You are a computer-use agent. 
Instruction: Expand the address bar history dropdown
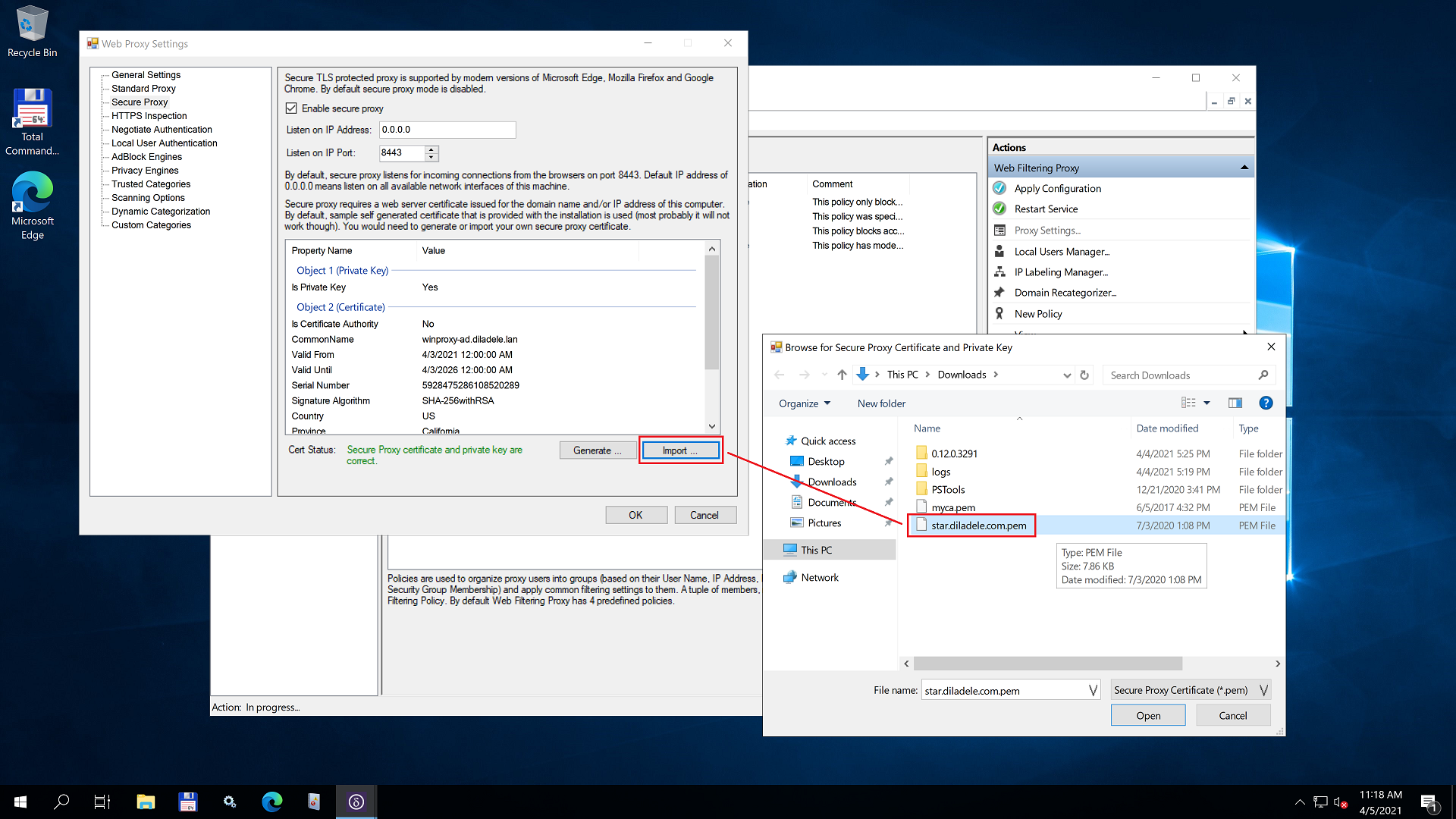[x=1067, y=375]
